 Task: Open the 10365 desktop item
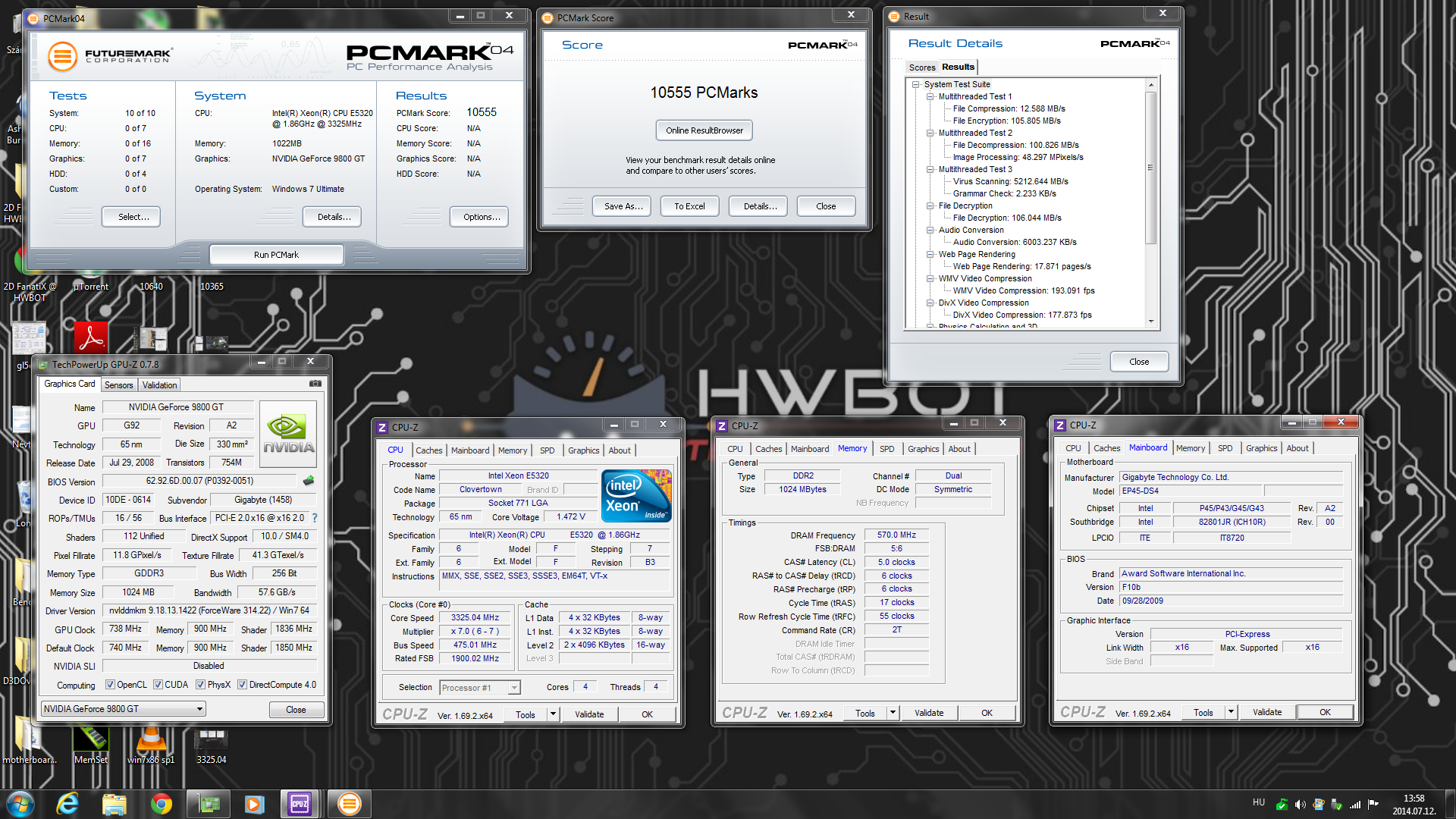coord(212,287)
